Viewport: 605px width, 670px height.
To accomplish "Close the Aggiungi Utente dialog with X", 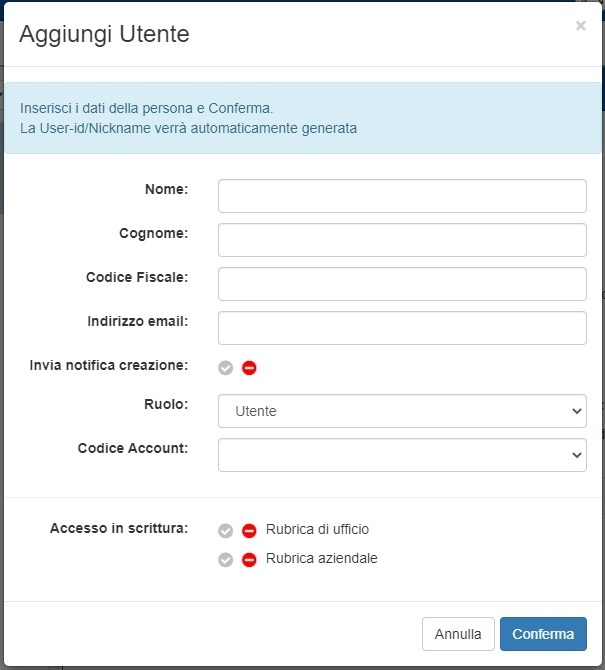I will point(581,27).
